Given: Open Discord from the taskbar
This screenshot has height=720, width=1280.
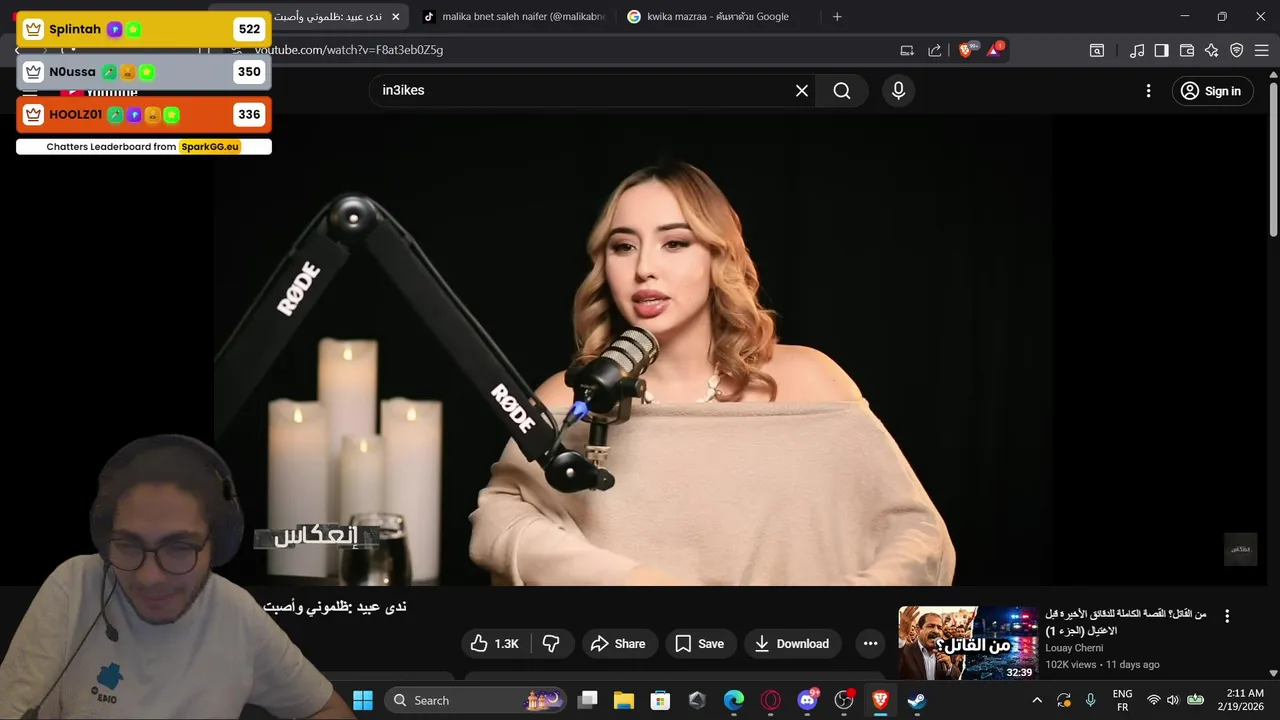Looking at the screenshot, I should [x=807, y=700].
